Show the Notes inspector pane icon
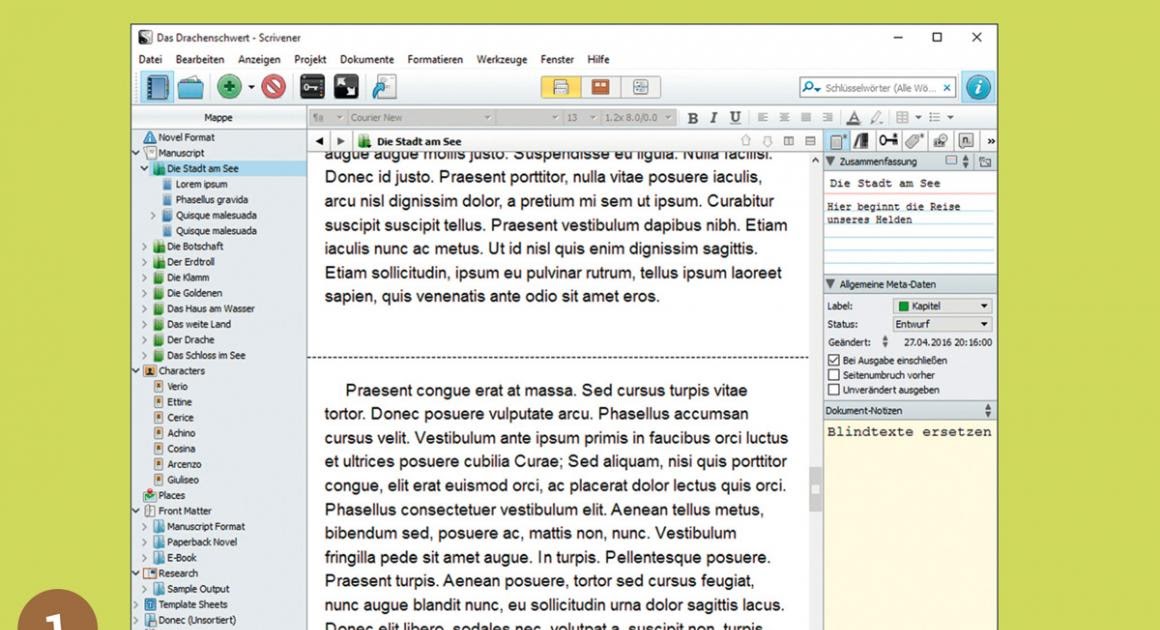Viewport: 1160px width, 630px height. (x=837, y=140)
